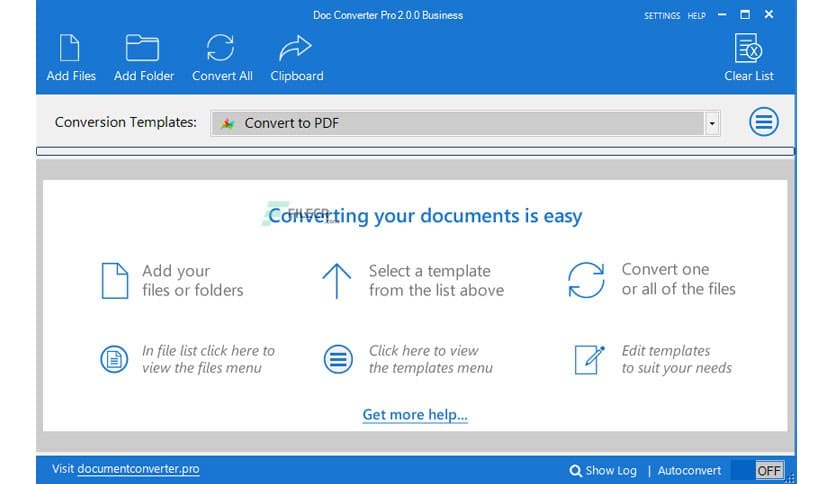836x484 pixels.
Task: Click the files menu document icon
Action: pyautogui.click(x=115, y=360)
